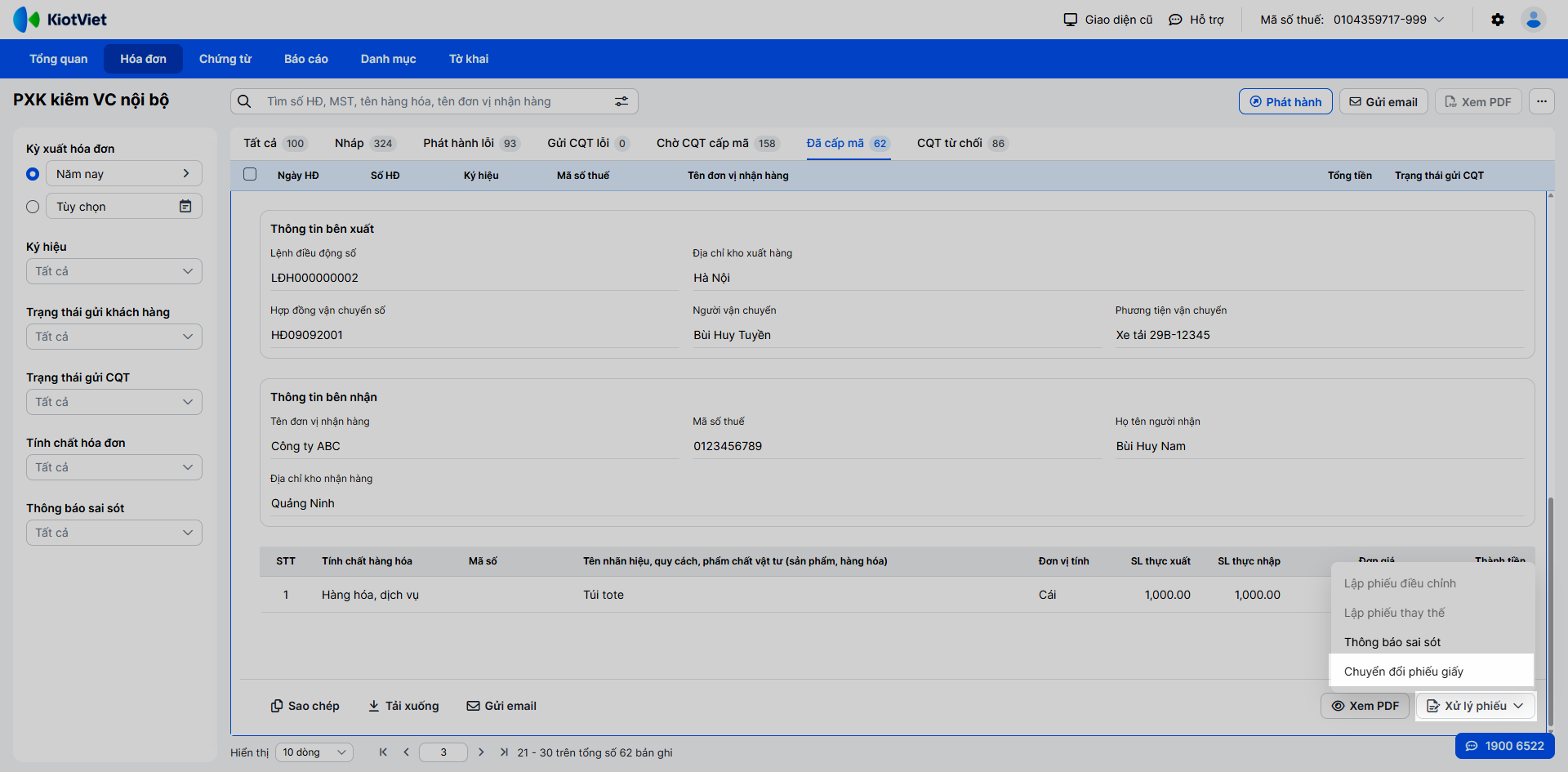Open user profile avatar

[1534, 20]
